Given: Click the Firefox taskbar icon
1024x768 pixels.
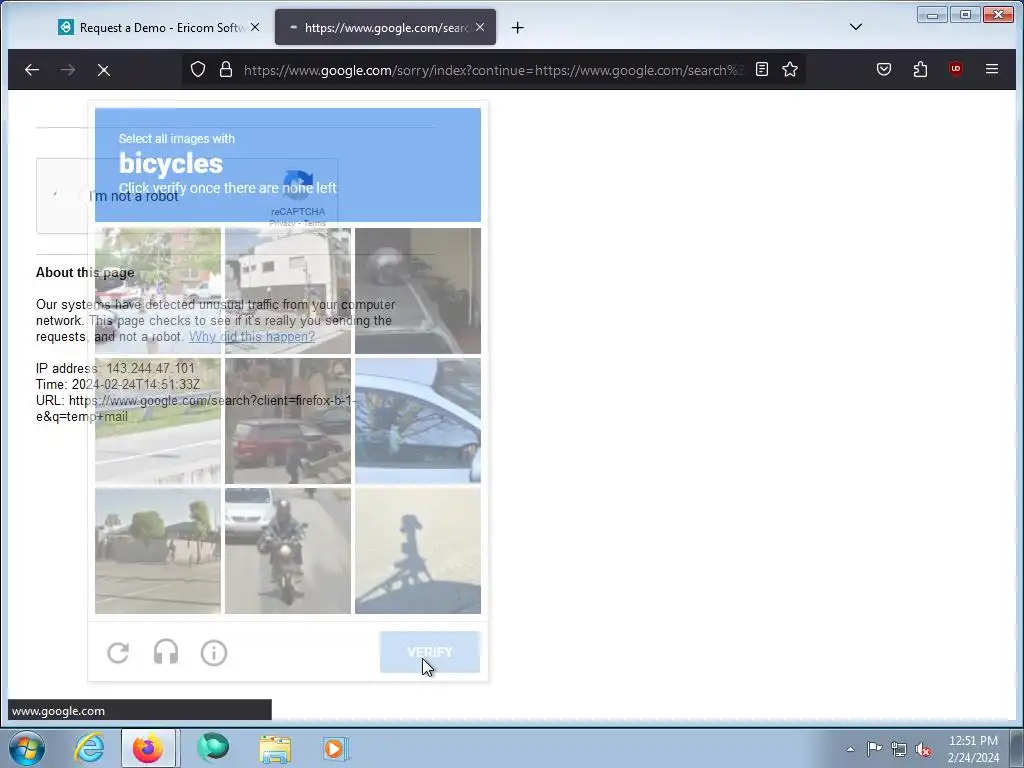Looking at the screenshot, I should (148, 748).
